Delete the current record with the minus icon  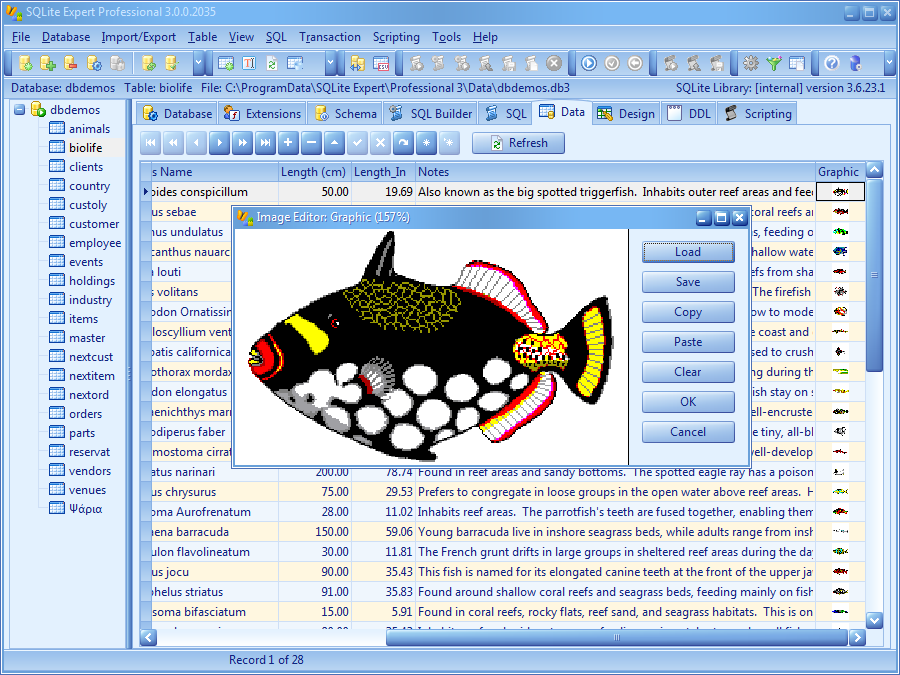coord(309,143)
